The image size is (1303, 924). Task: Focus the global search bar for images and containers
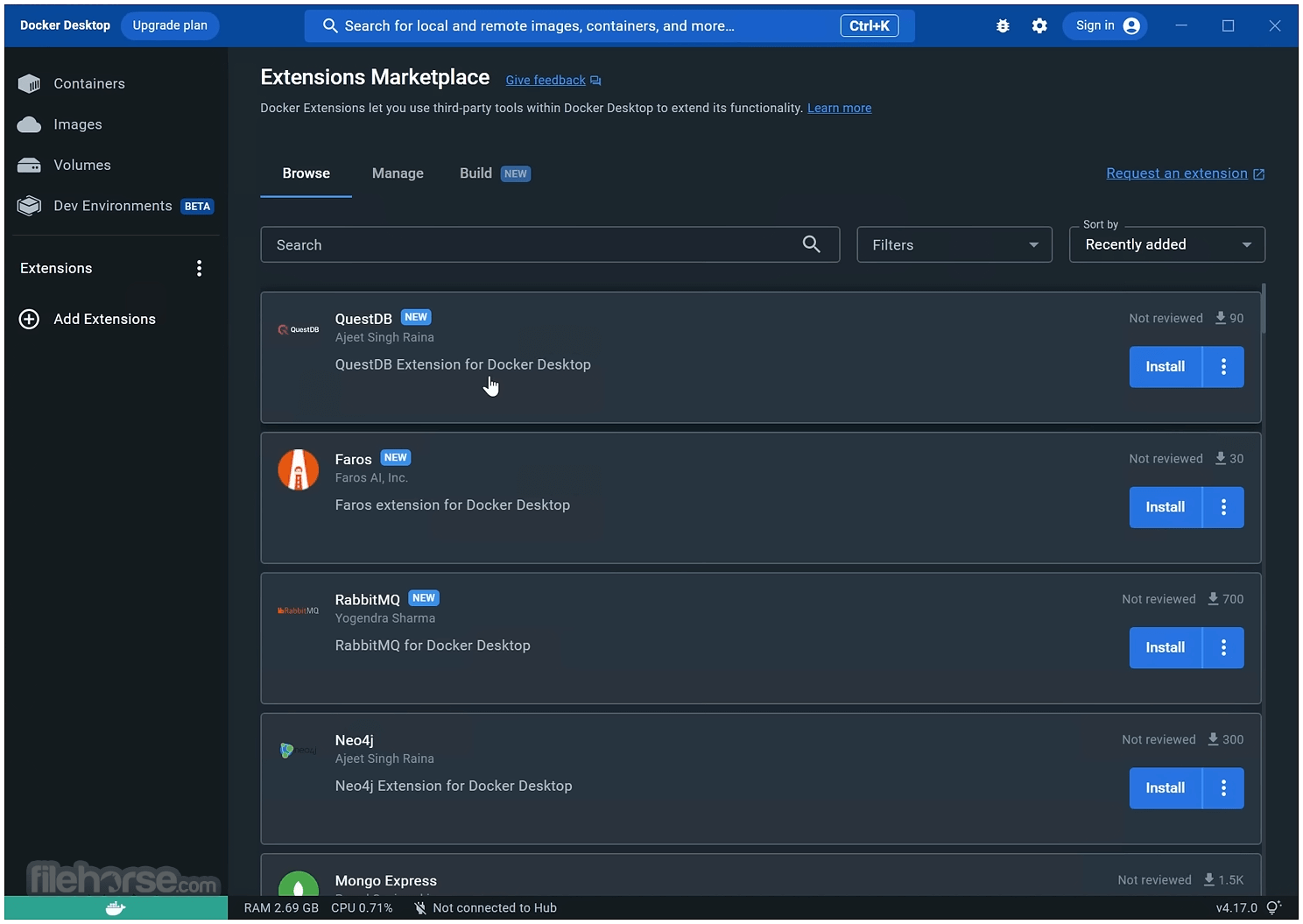click(609, 25)
